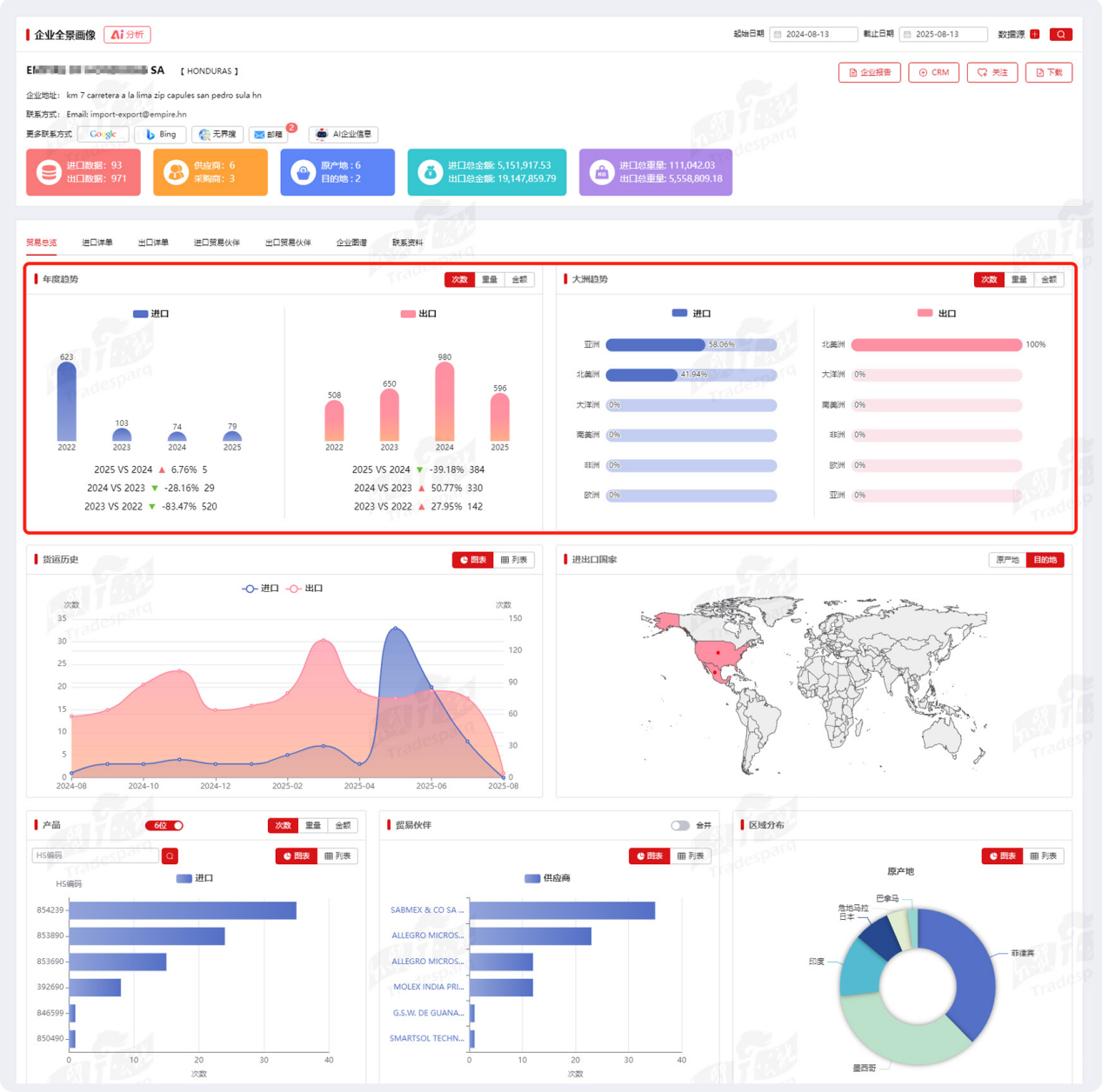Toggle the 进口 blue legend swatch in 年度趋势
Viewport: 1102px width, 1092px height.
point(140,314)
